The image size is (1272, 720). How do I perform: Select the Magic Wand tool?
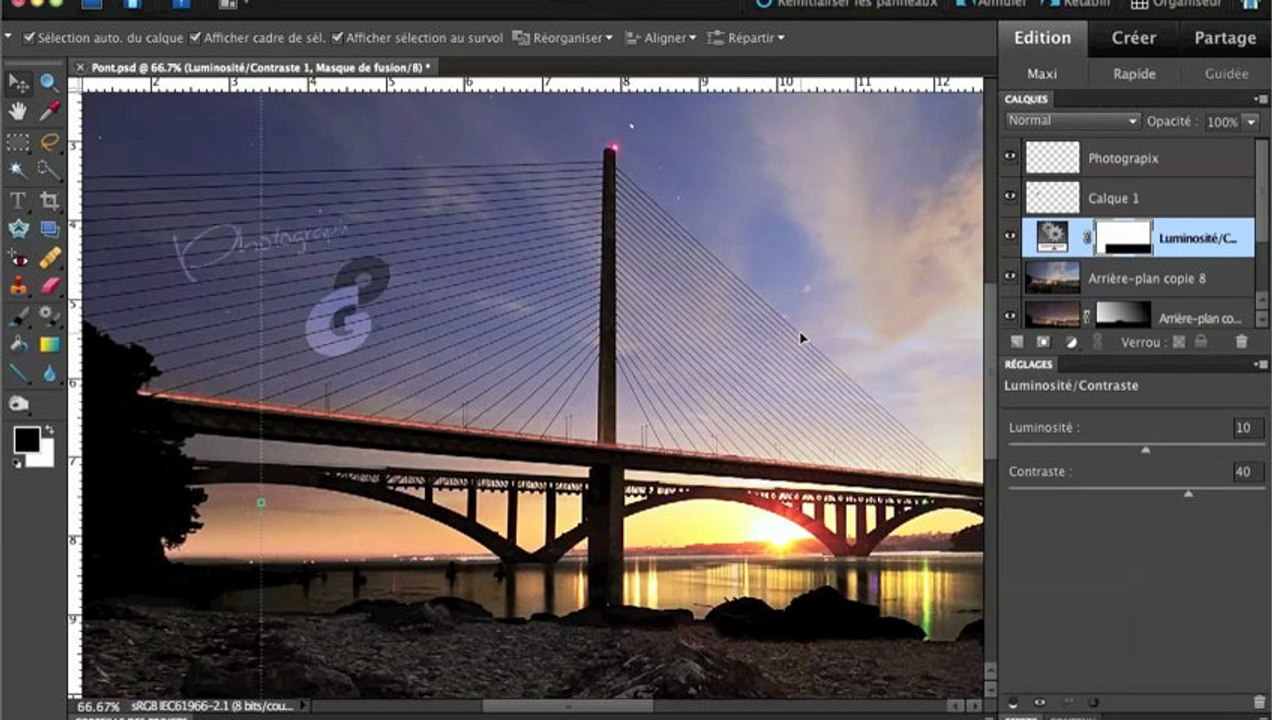point(18,170)
